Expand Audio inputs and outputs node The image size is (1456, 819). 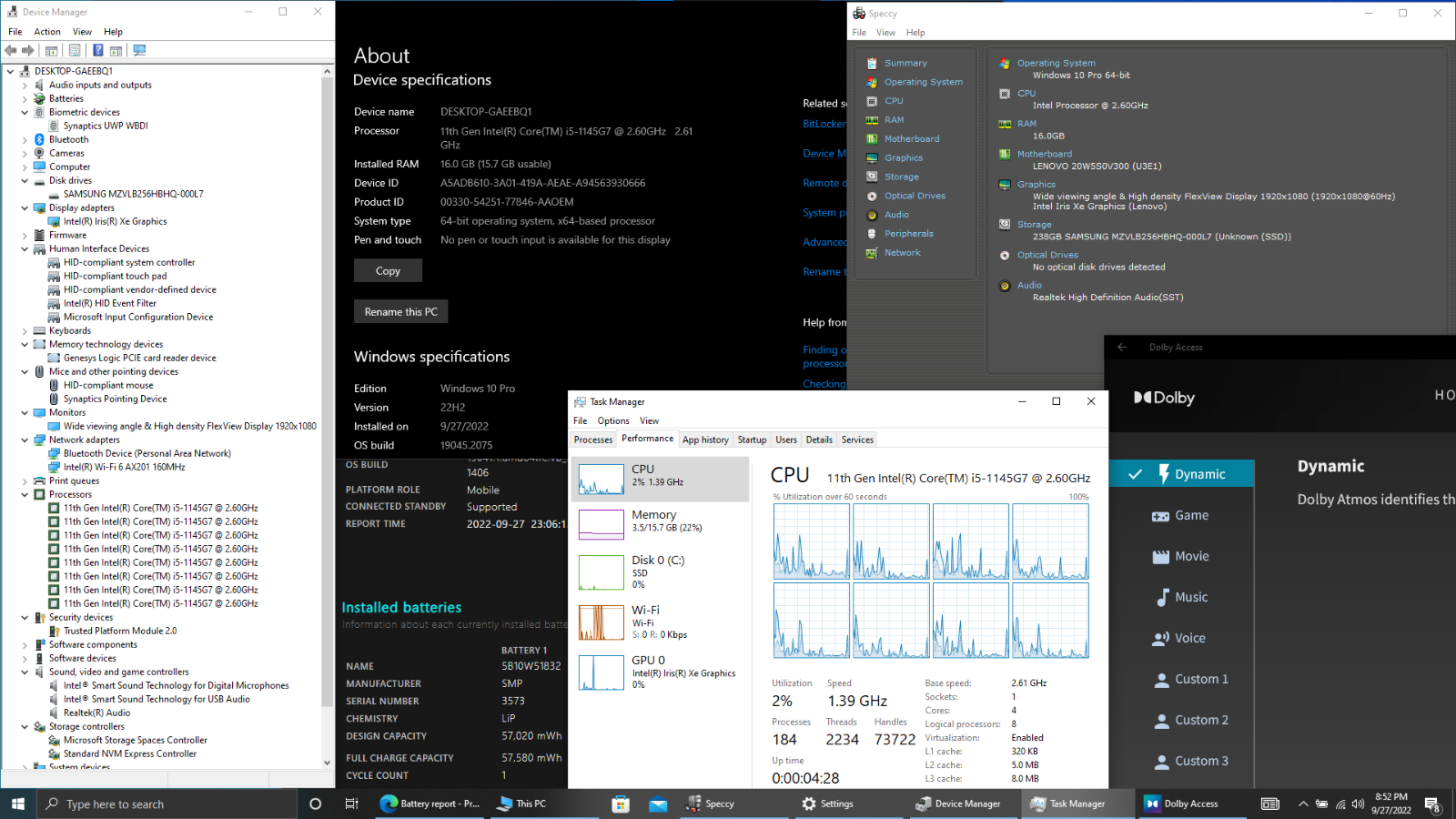point(25,86)
